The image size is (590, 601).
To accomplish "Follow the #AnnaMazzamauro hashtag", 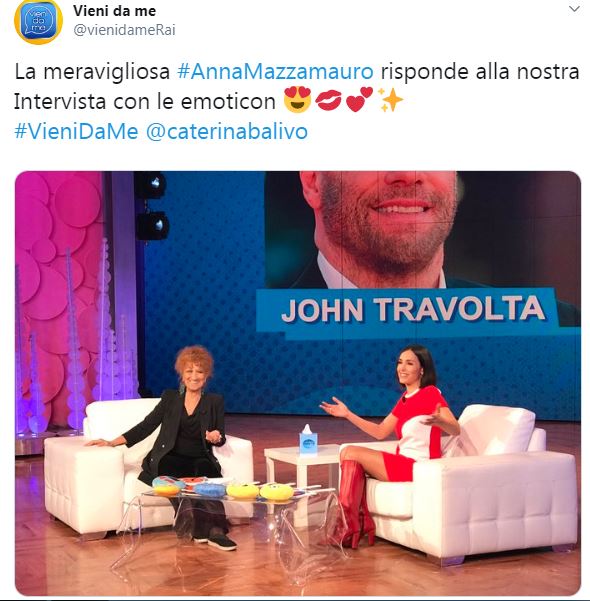I will click(x=275, y=71).
